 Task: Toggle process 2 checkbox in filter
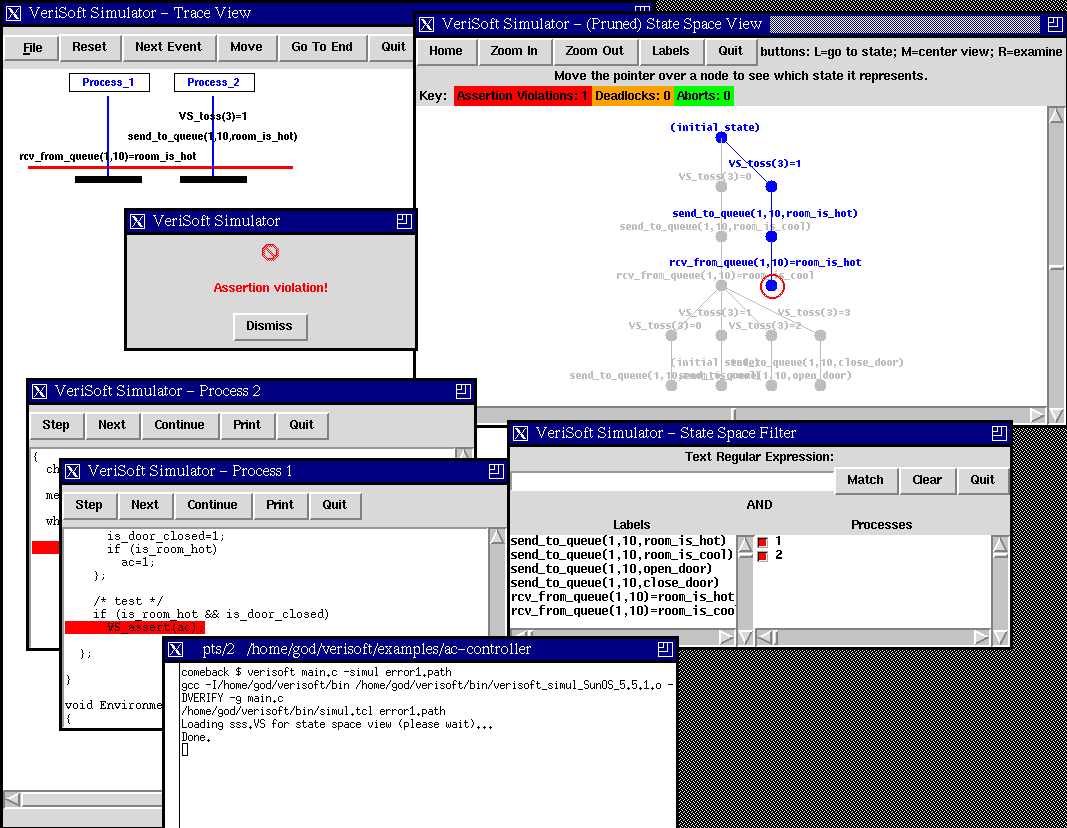pyautogui.click(x=762, y=556)
